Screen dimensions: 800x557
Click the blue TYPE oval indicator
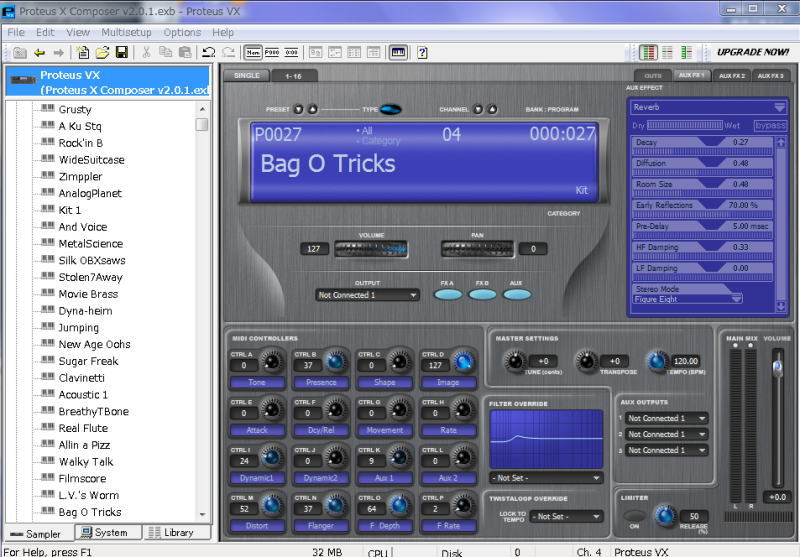coord(391,109)
